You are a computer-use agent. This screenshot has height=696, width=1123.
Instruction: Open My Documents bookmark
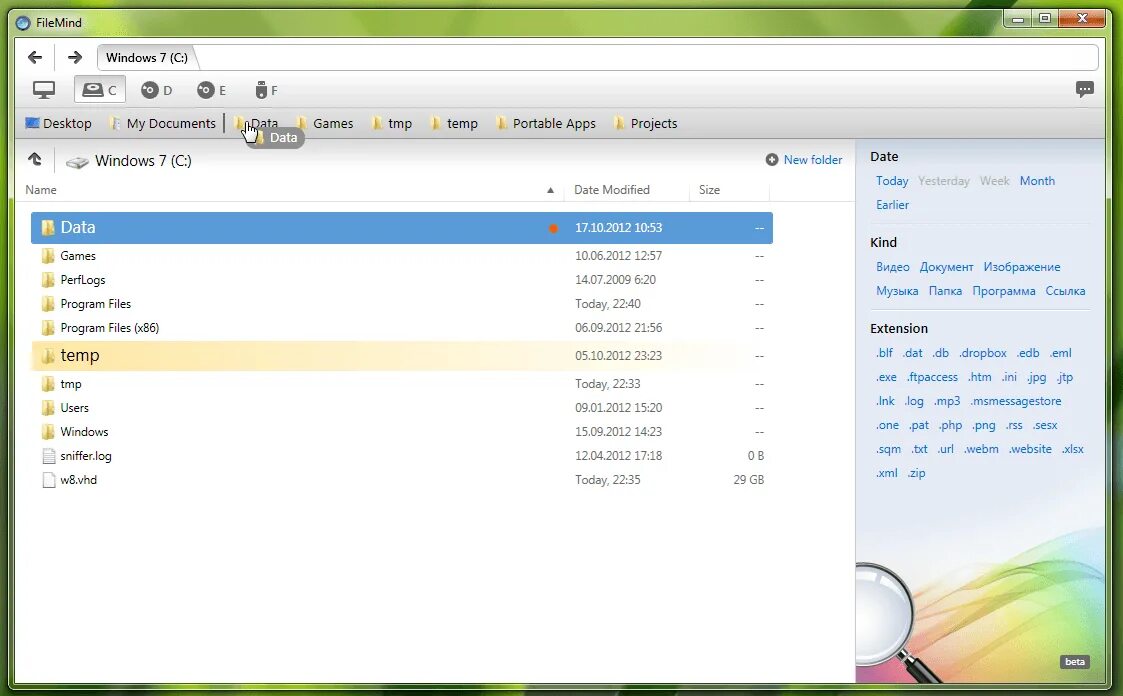tap(163, 123)
